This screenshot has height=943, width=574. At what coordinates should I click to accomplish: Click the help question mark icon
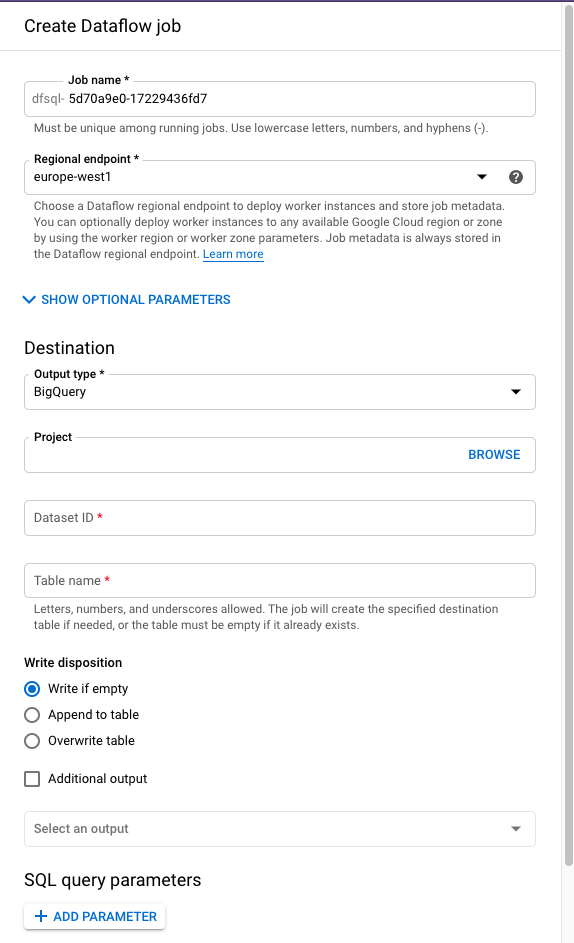point(516,177)
